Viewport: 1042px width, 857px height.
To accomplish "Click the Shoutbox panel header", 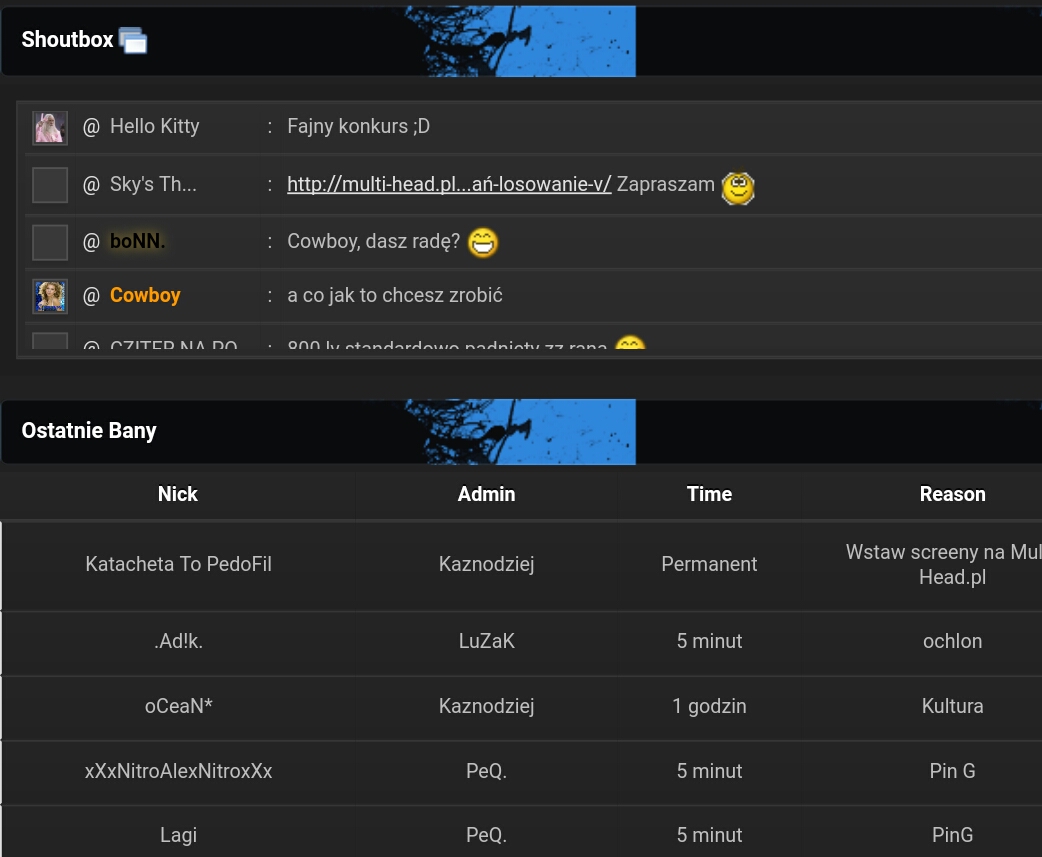I will tap(67, 40).
